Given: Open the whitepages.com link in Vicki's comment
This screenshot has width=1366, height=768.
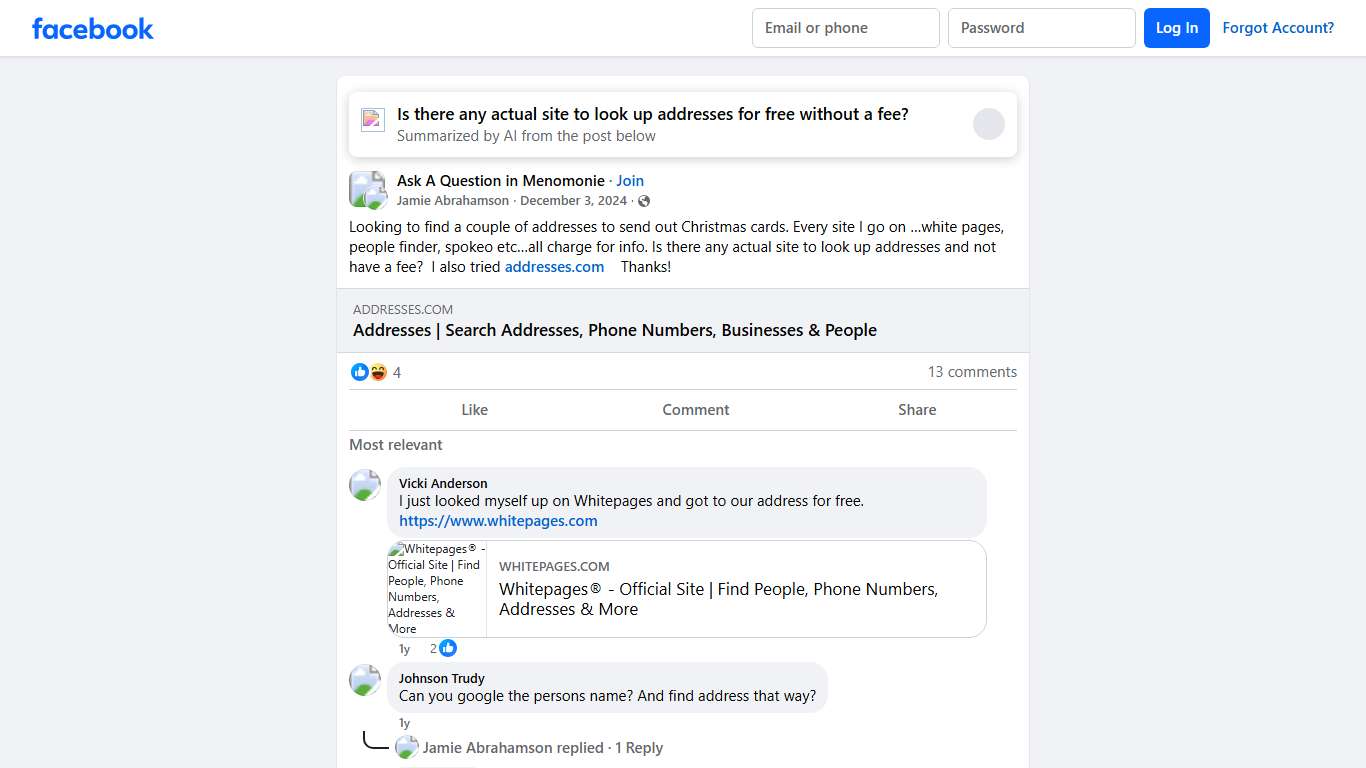Looking at the screenshot, I should point(498,521).
